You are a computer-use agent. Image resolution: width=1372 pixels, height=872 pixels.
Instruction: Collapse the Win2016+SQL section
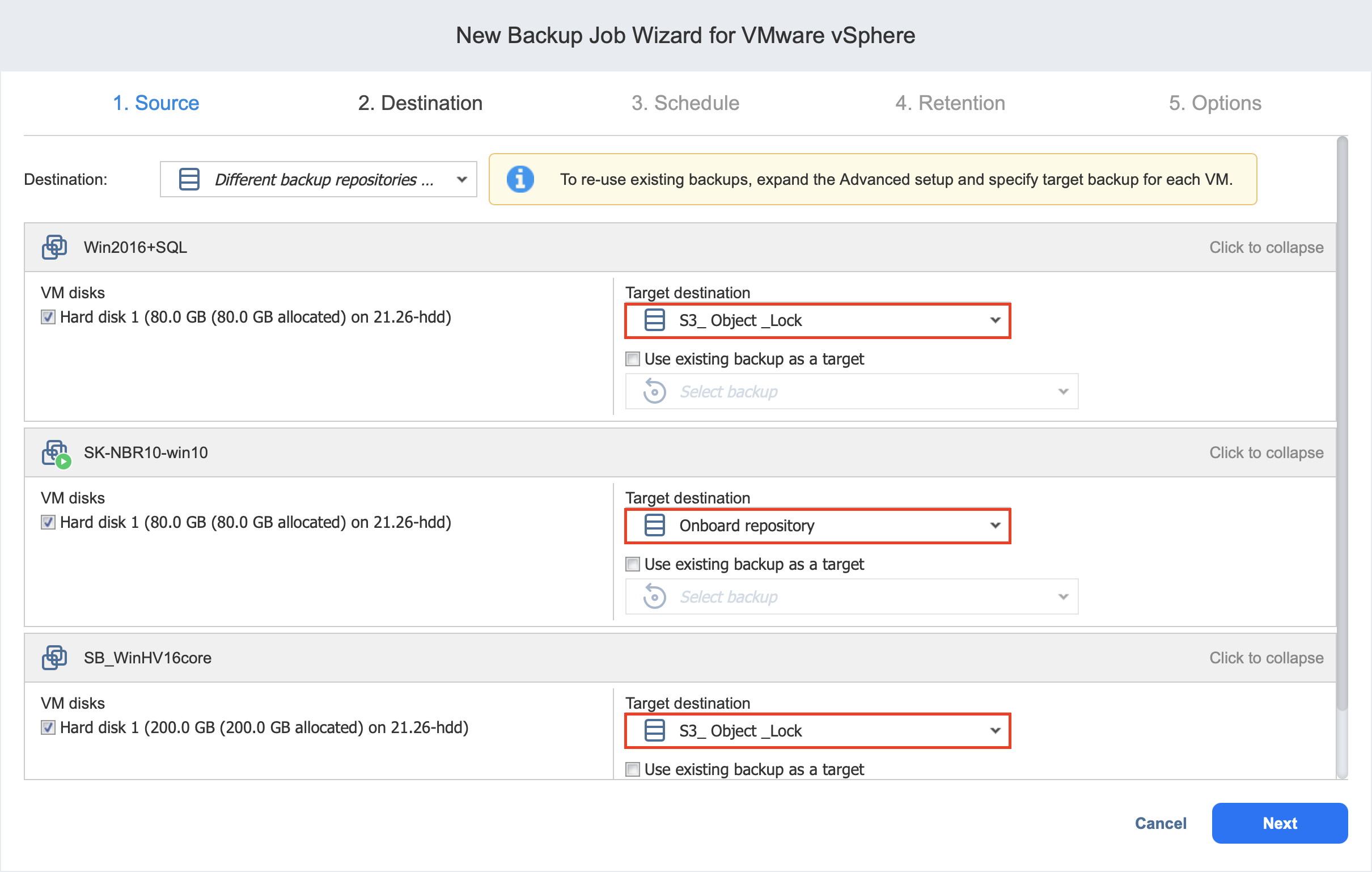1266,247
